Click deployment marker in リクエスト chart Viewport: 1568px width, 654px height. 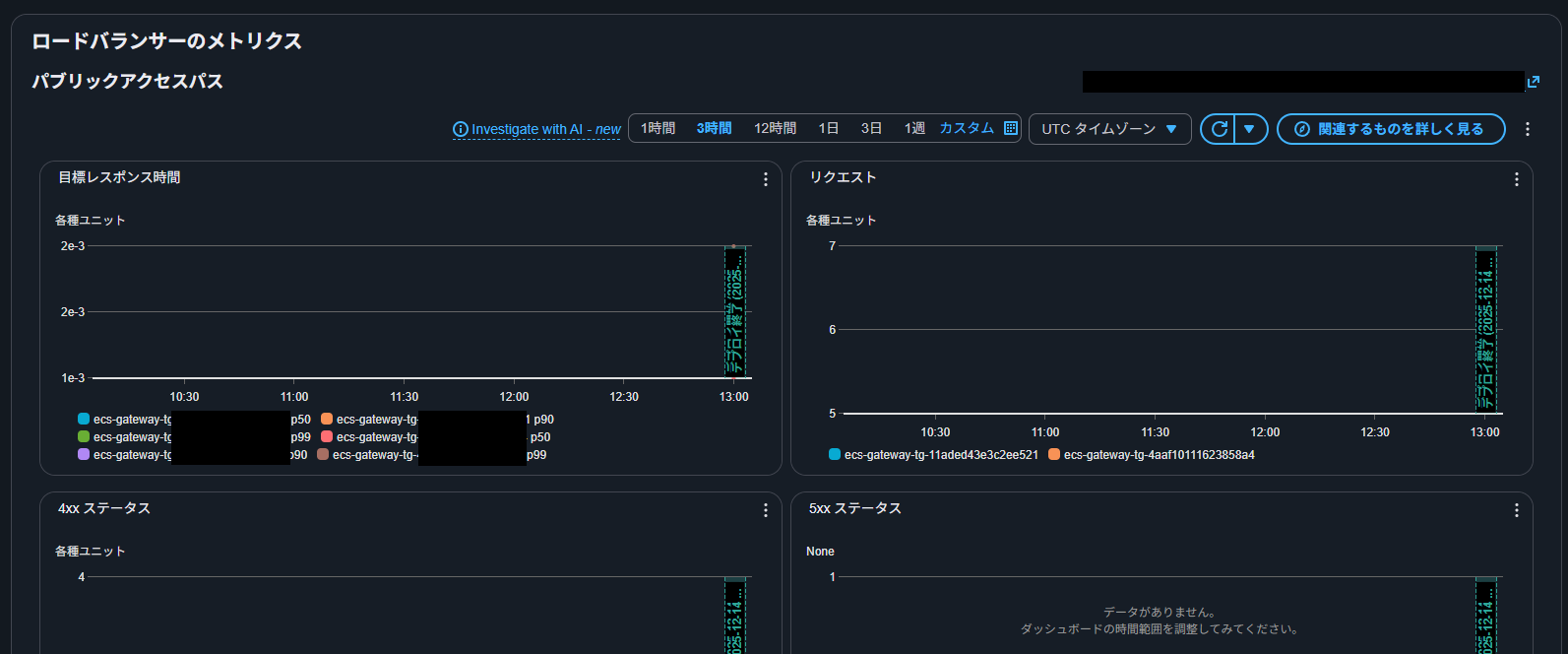pyautogui.click(x=1485, y=329)
